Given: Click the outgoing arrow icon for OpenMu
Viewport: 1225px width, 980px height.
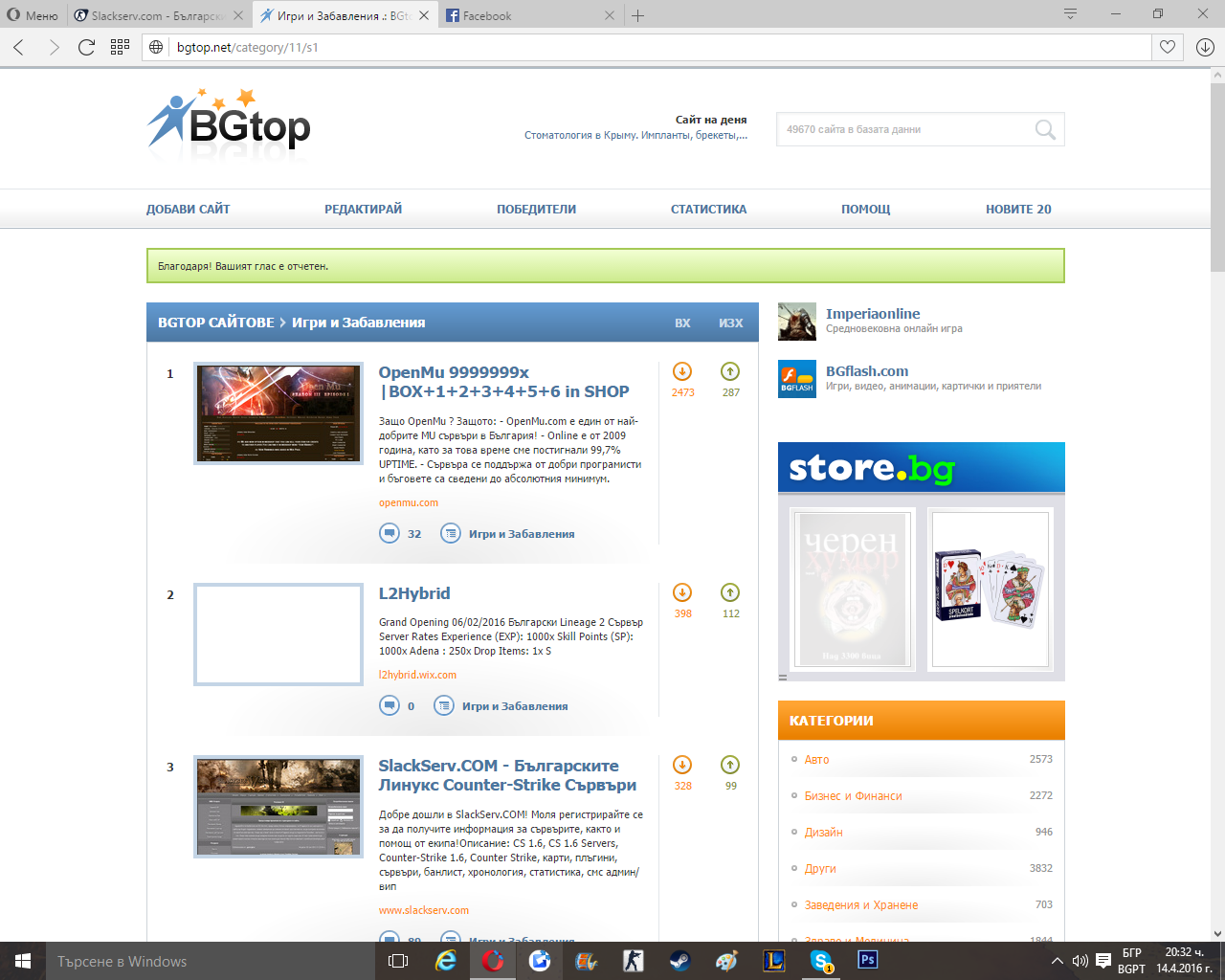Looking at the screenshot, I should tap(730, 371).
